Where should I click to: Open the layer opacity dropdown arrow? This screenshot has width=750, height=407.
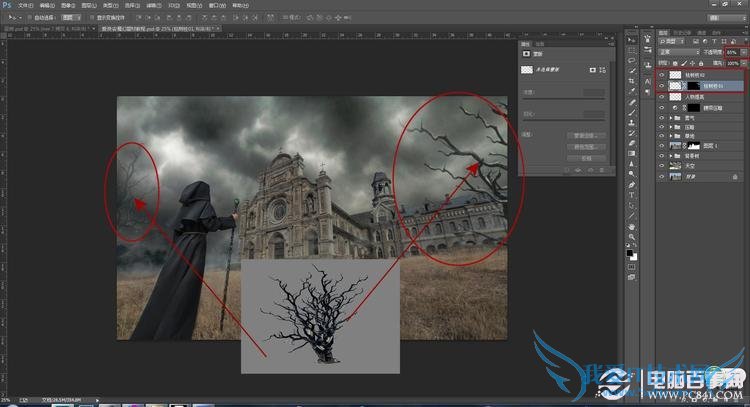(x=743, y=52)
